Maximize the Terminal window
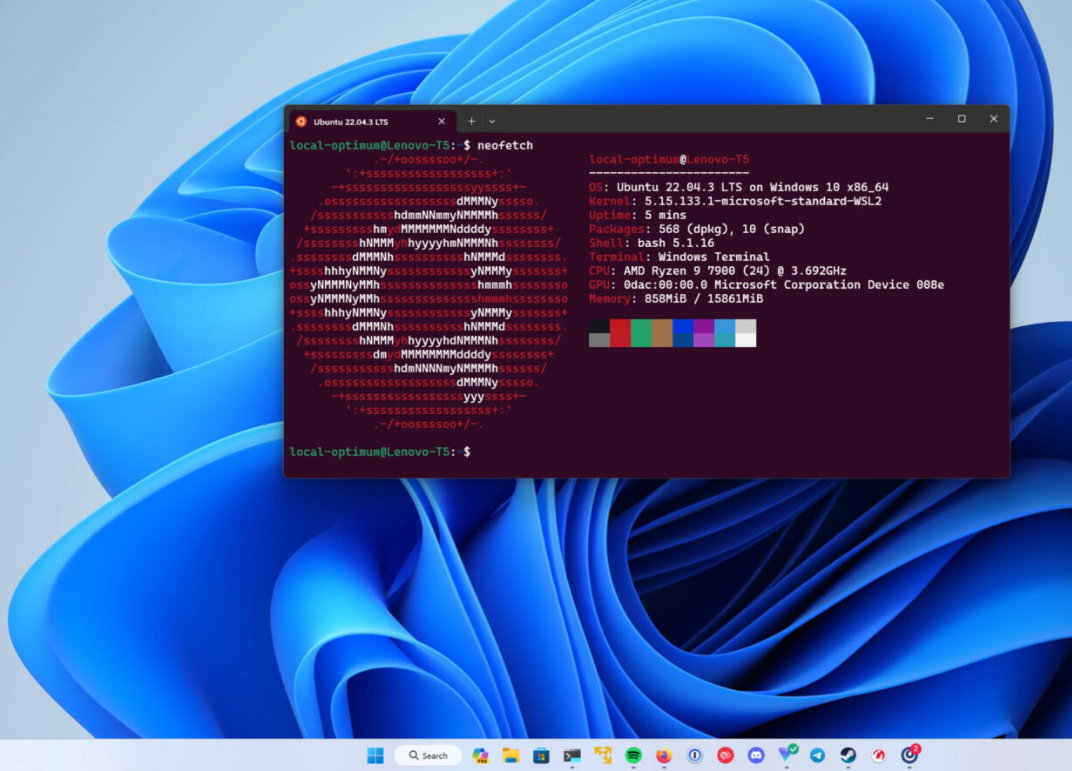This screenshot has width=1072, height=771. click(962, 119)
